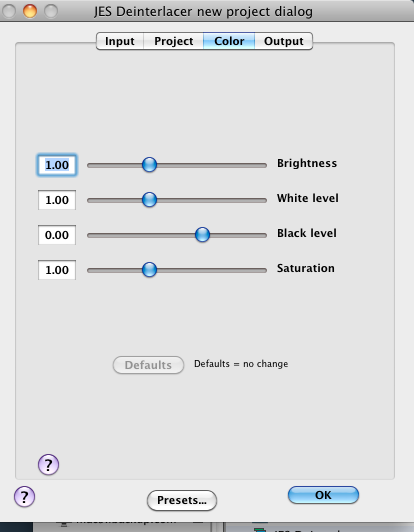Open the Output tab
This screenshot has width=414, height=532.
point(284,41)
